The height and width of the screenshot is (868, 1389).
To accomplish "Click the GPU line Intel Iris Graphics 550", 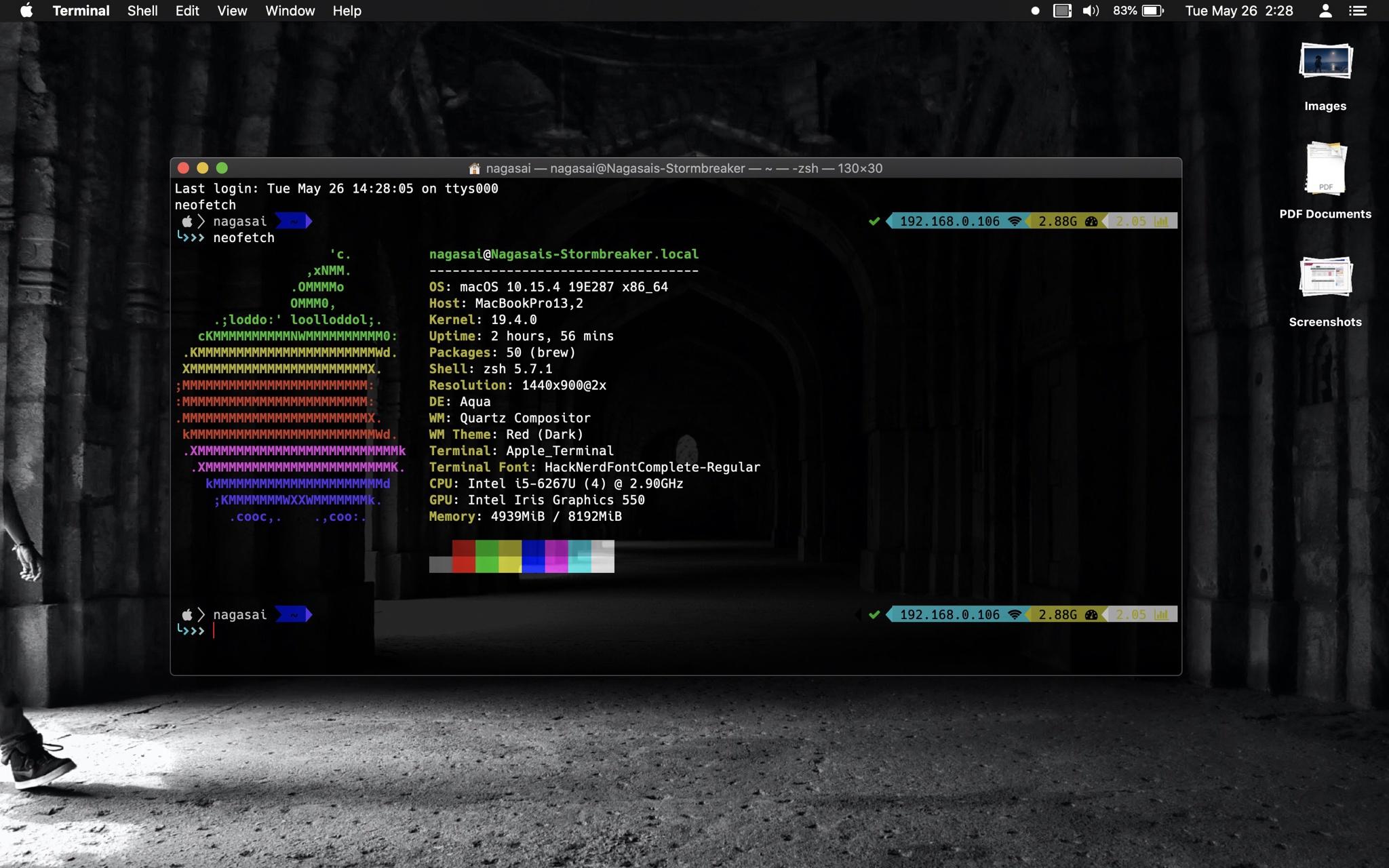I will pyautogui.click(x=536, y=500).
